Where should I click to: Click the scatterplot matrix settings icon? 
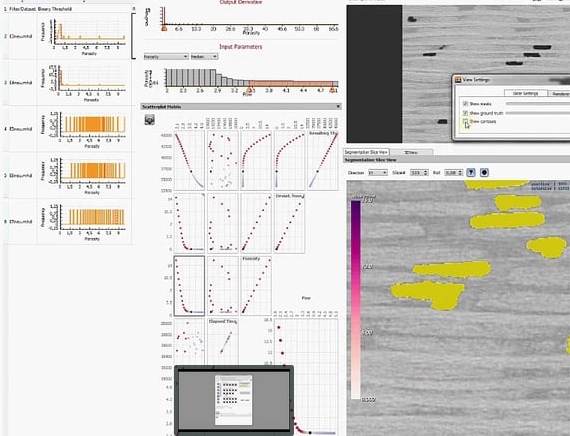tap(149, 120)
